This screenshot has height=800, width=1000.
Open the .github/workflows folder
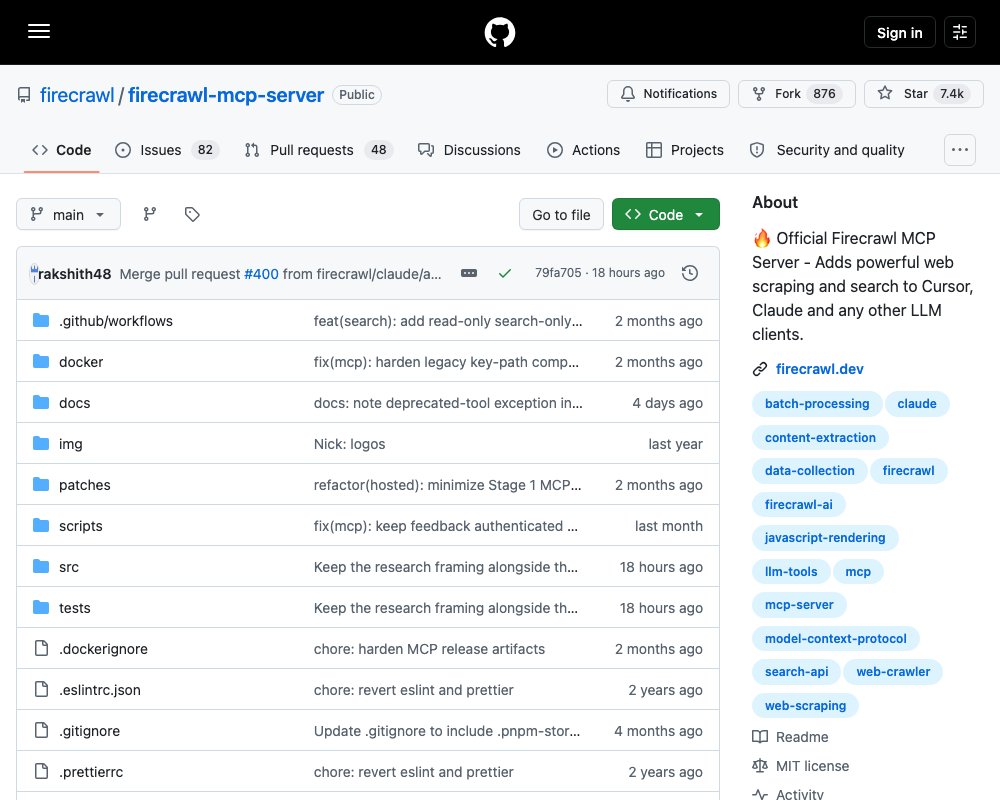(x=115, y=321)
